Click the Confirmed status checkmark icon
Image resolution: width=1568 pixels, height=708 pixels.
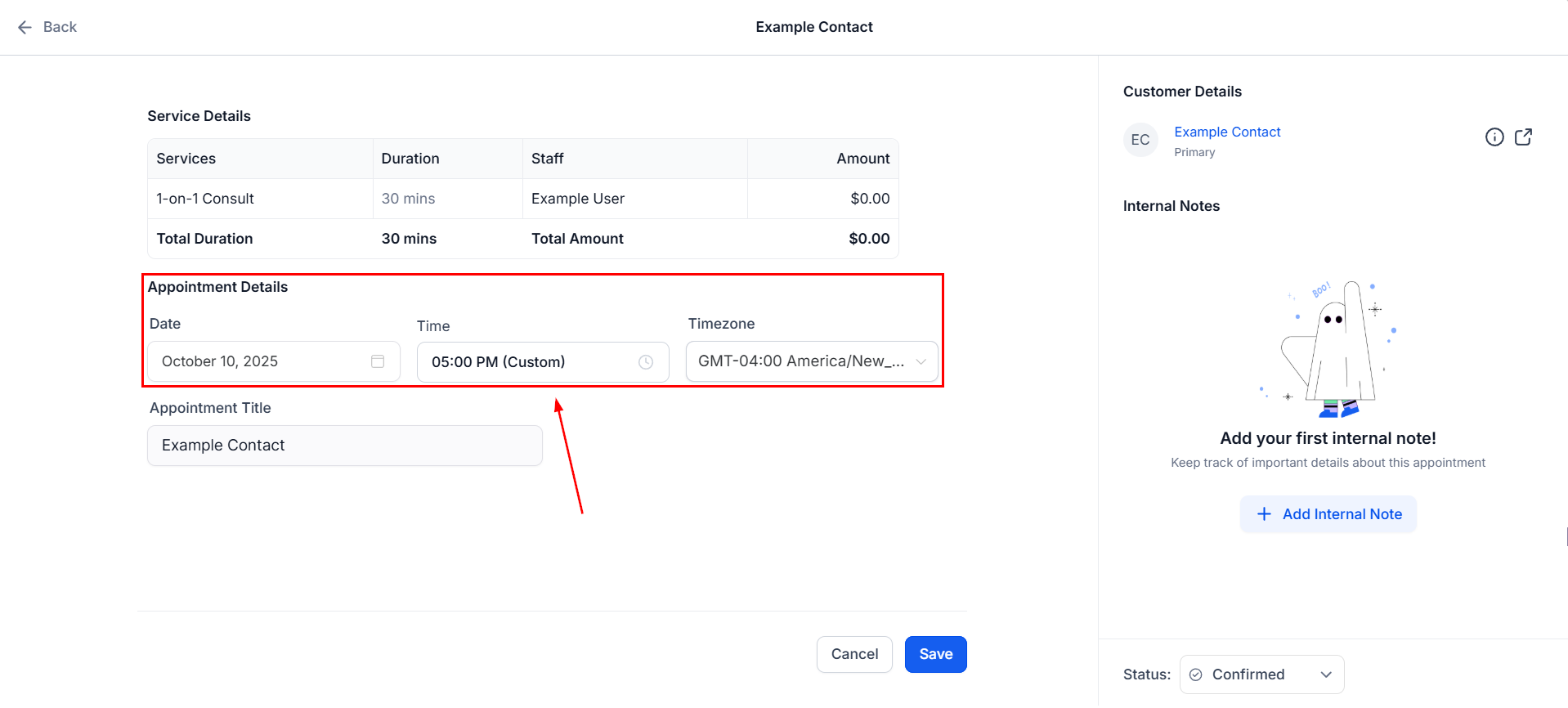[1196, 674]
